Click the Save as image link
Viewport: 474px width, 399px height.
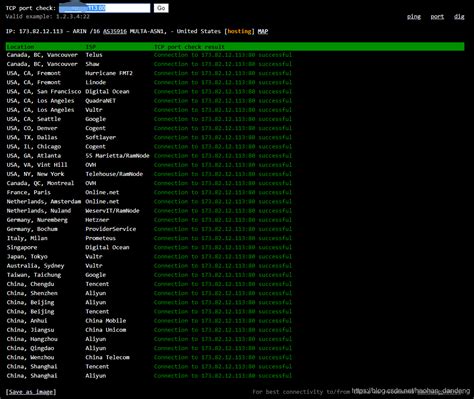point(31,392)
